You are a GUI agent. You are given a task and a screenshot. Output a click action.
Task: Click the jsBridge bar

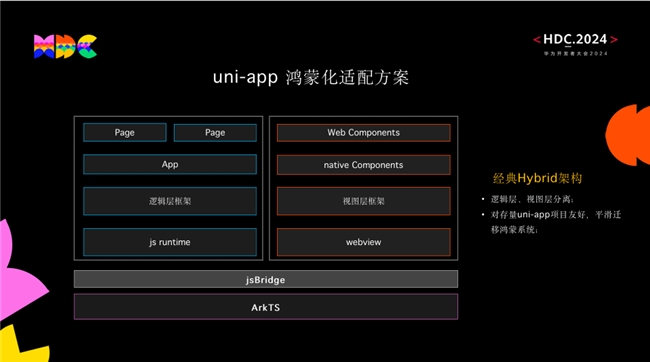[x=266, y=279]
